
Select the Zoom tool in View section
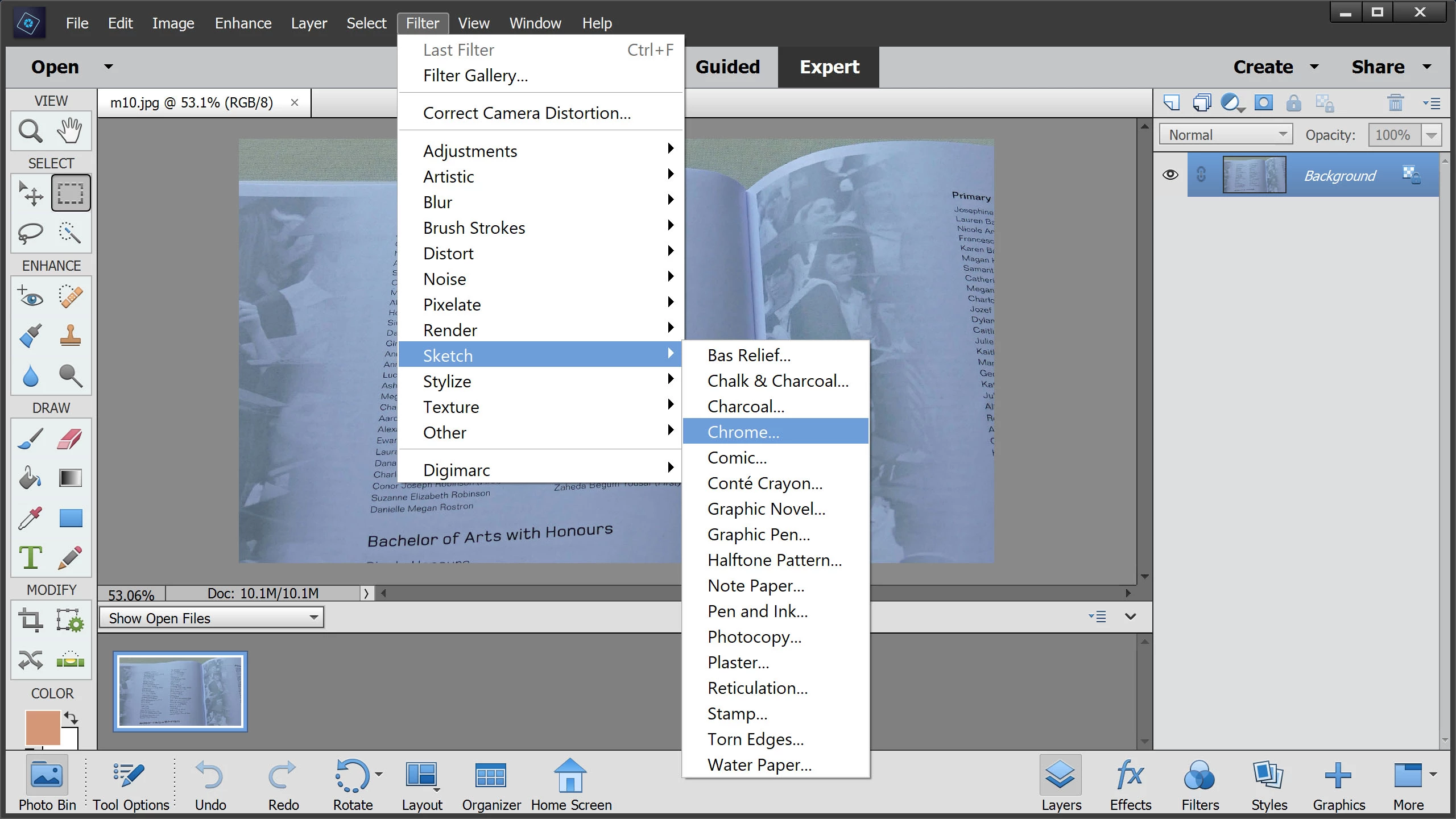30,131
